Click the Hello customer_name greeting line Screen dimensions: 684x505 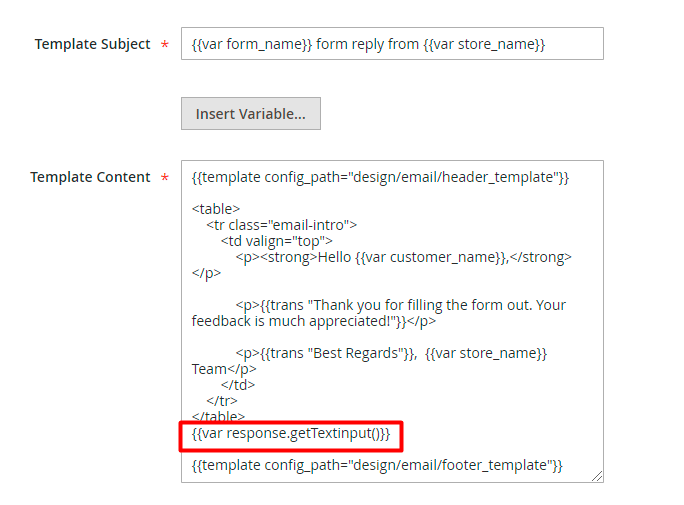coord(403,257)
